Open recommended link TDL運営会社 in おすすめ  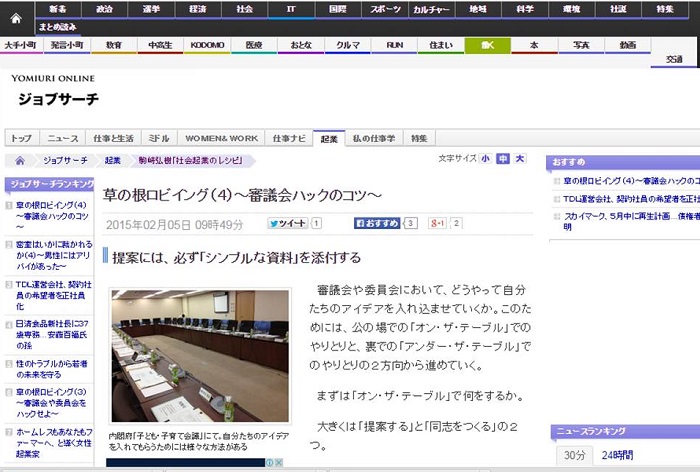[x=631, y=199]
